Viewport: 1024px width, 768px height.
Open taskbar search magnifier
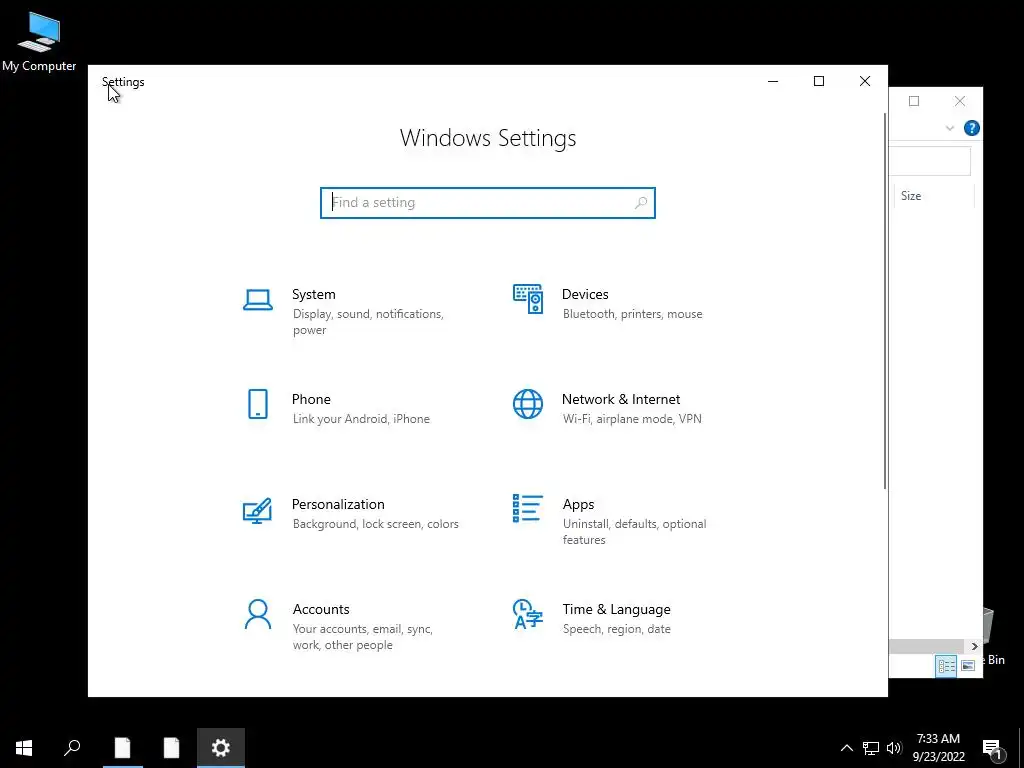click(72, 748)
